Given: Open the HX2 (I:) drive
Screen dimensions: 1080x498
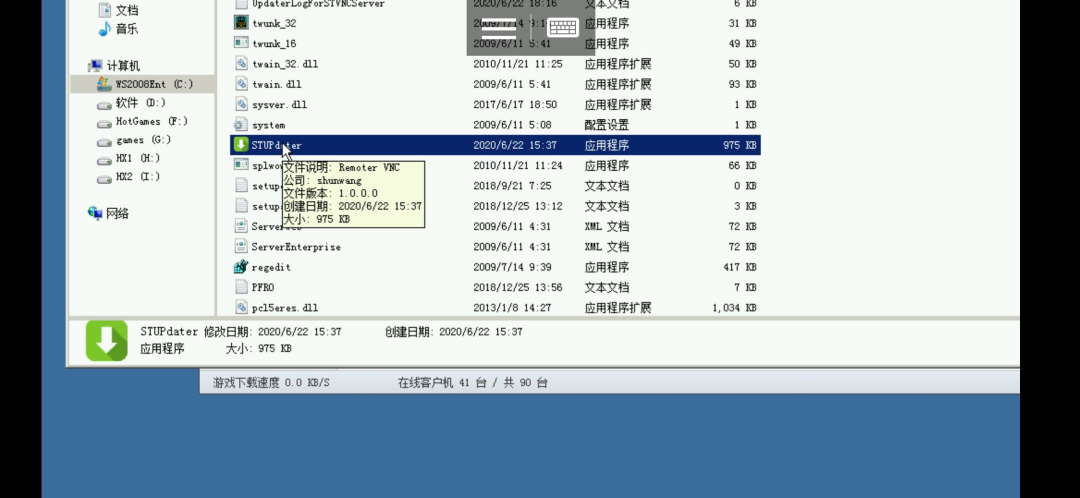Looking at the screenshot, I should click(138, 177).
